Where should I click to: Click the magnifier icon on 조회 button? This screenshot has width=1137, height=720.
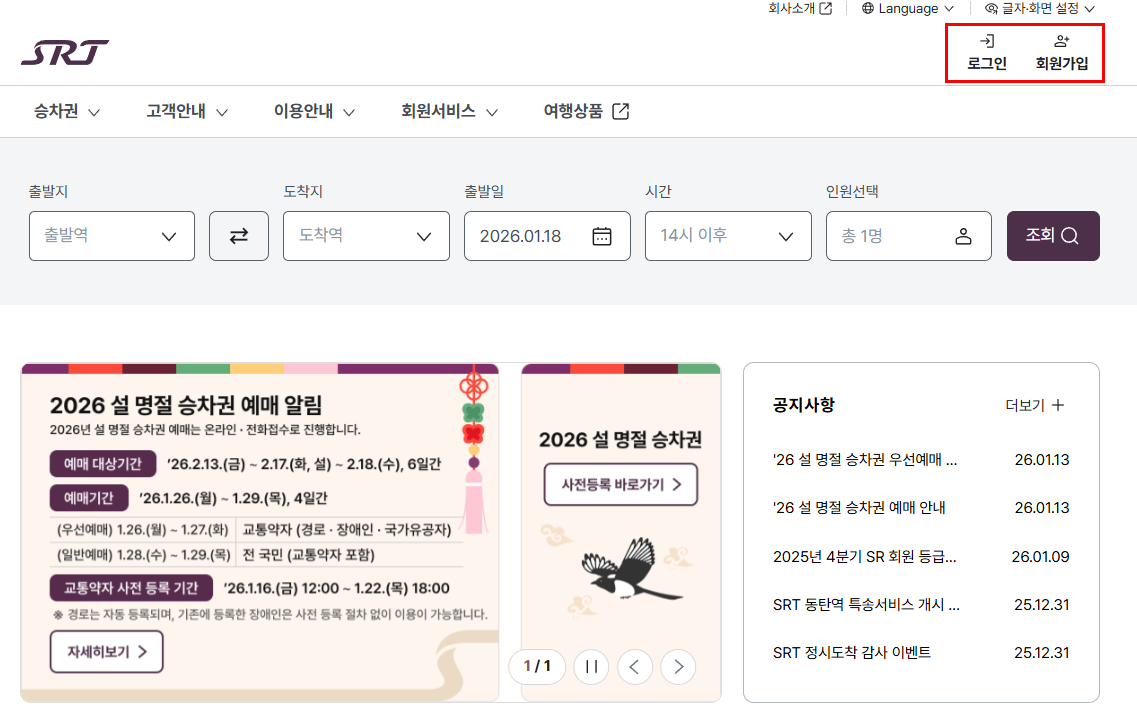[x=1070, y=236]
